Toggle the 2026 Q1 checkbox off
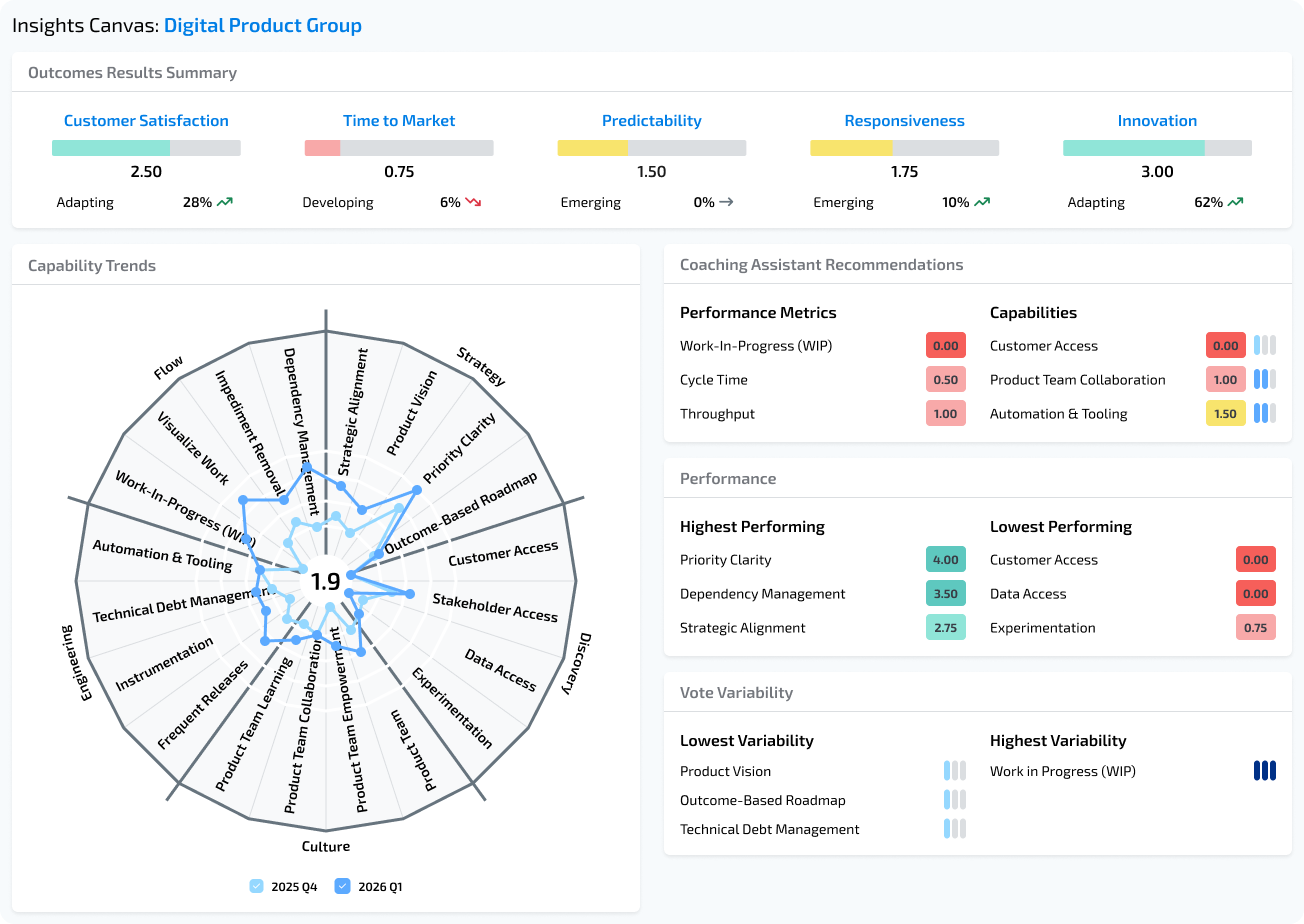 pyautogui.click(x=343, y=886)
